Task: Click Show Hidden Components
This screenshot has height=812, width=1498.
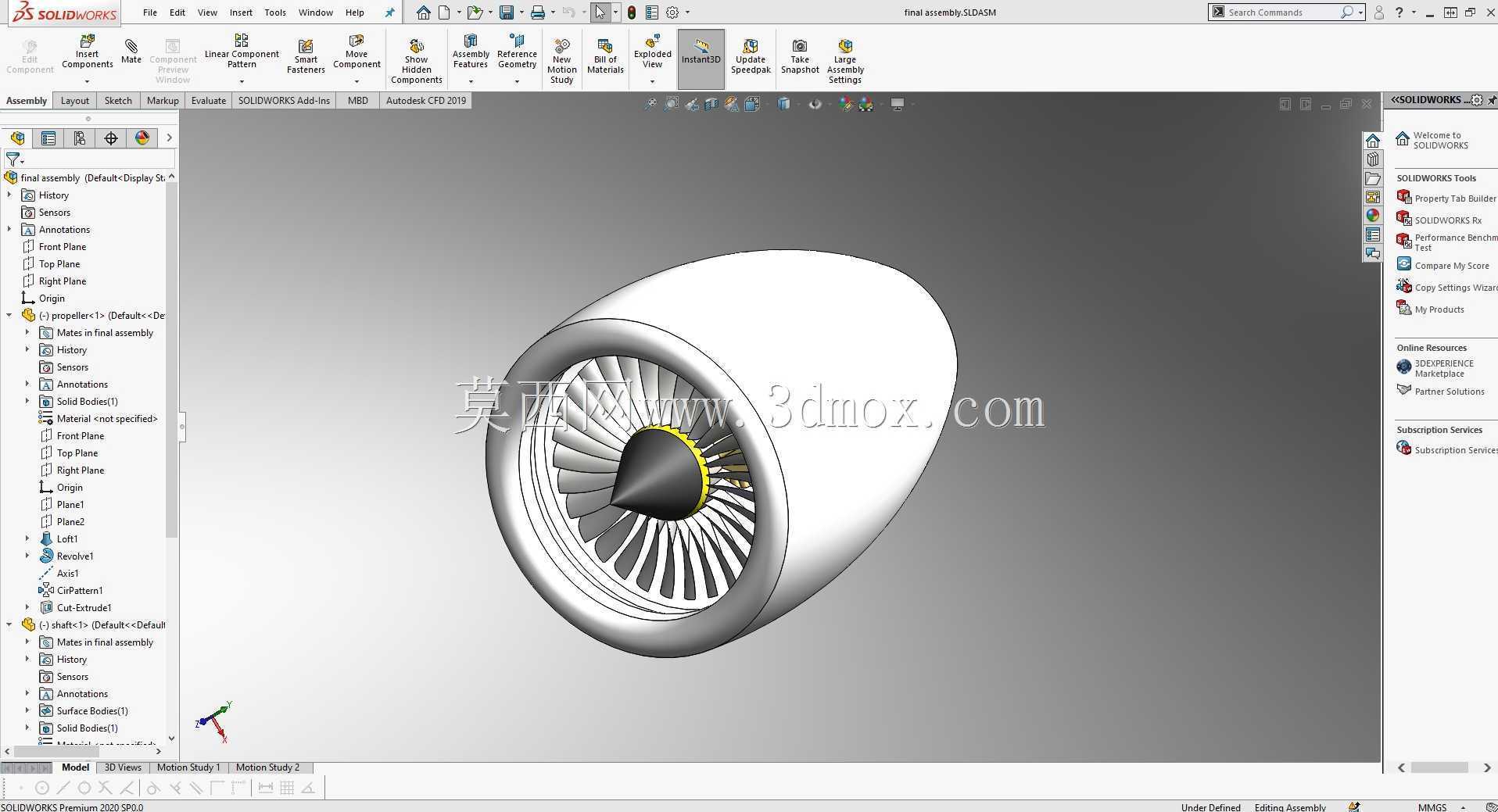Action: (417, 61)
